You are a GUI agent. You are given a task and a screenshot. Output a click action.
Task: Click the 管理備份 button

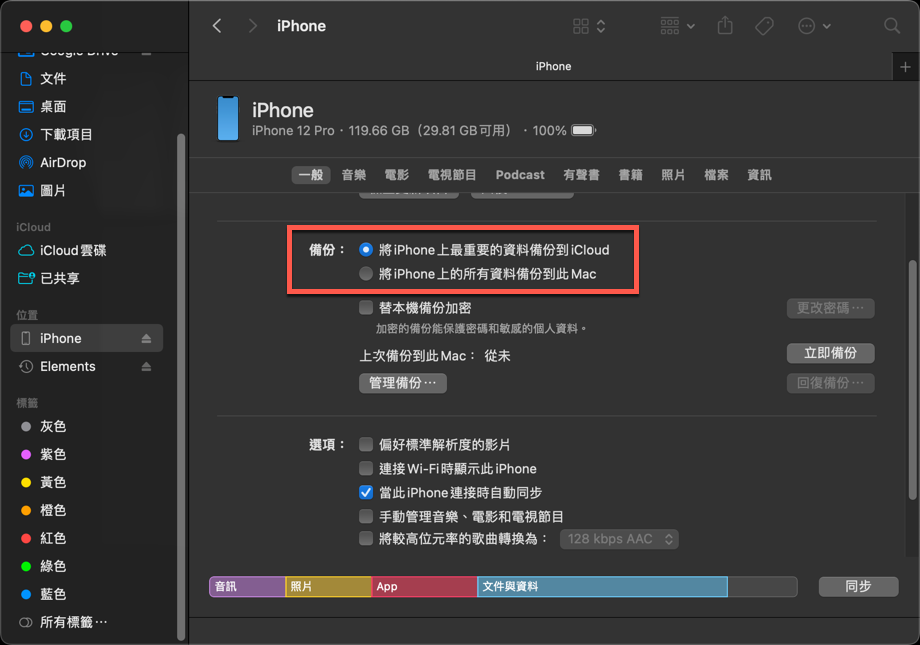(x=402, y=383)
